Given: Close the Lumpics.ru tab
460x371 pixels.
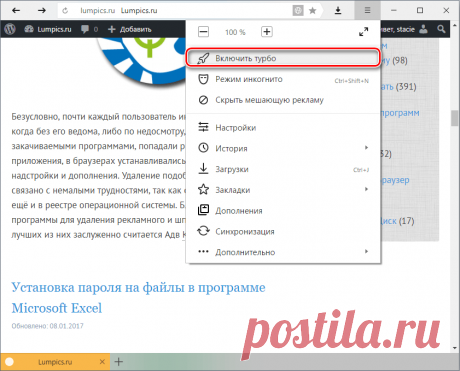Looking at the screenshot, I should click(102, 362).
